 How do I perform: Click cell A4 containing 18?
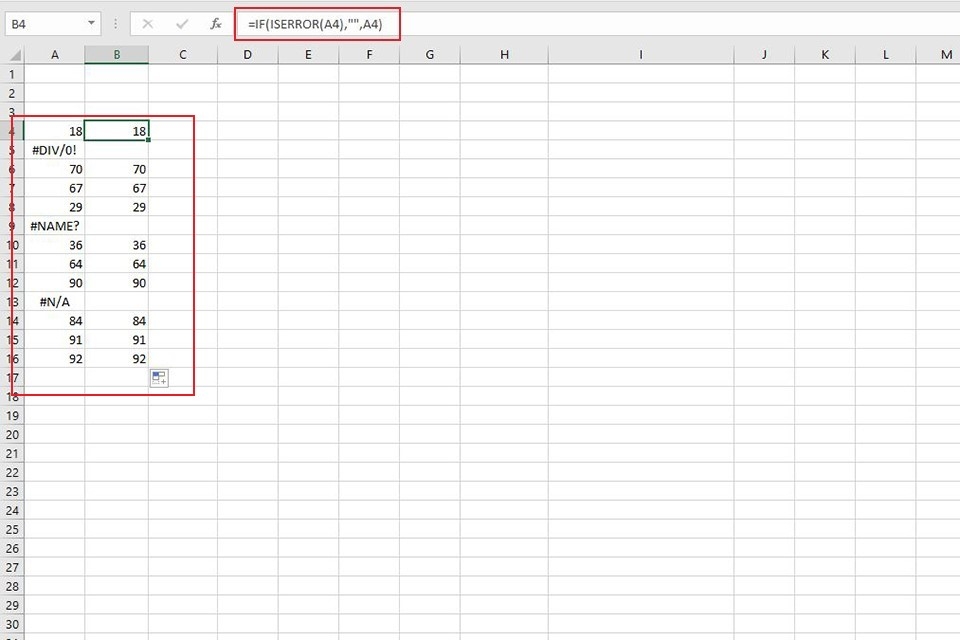pyautogui.click(x=54, y=131)
